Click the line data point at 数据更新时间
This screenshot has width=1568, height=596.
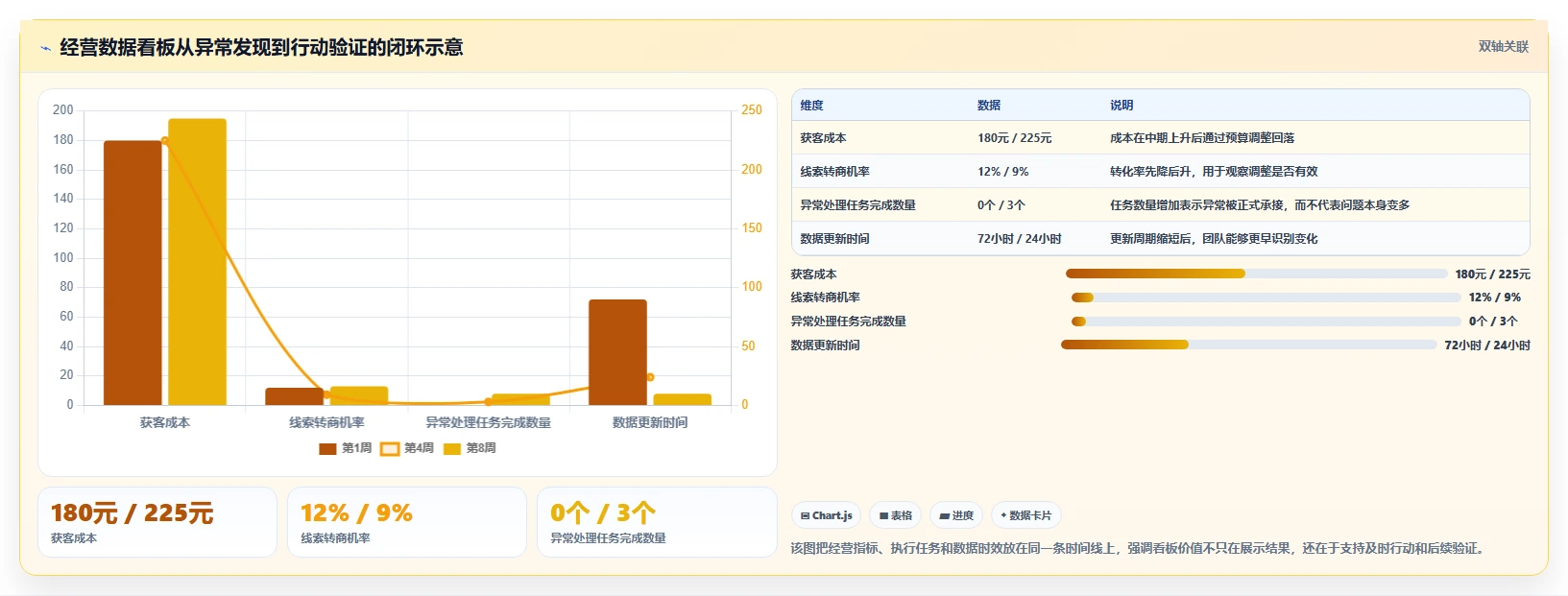tap(650, 377)
